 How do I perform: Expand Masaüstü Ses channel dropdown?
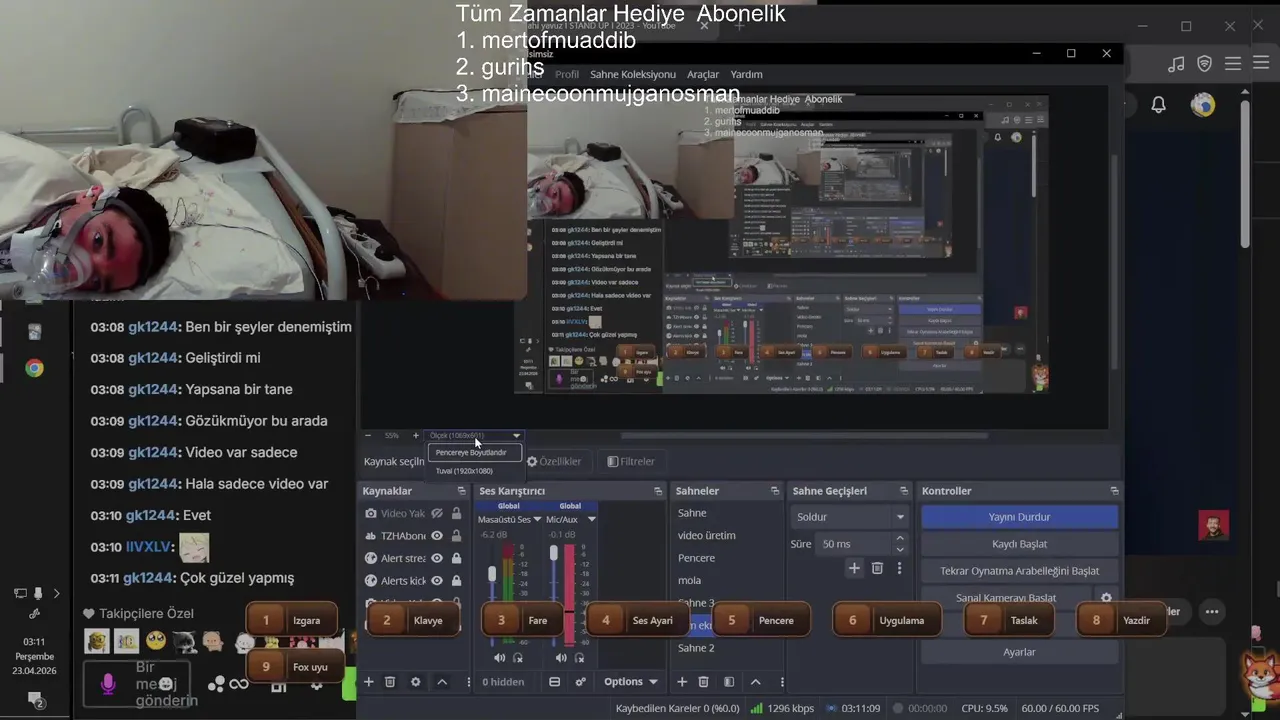pos(537,519)
